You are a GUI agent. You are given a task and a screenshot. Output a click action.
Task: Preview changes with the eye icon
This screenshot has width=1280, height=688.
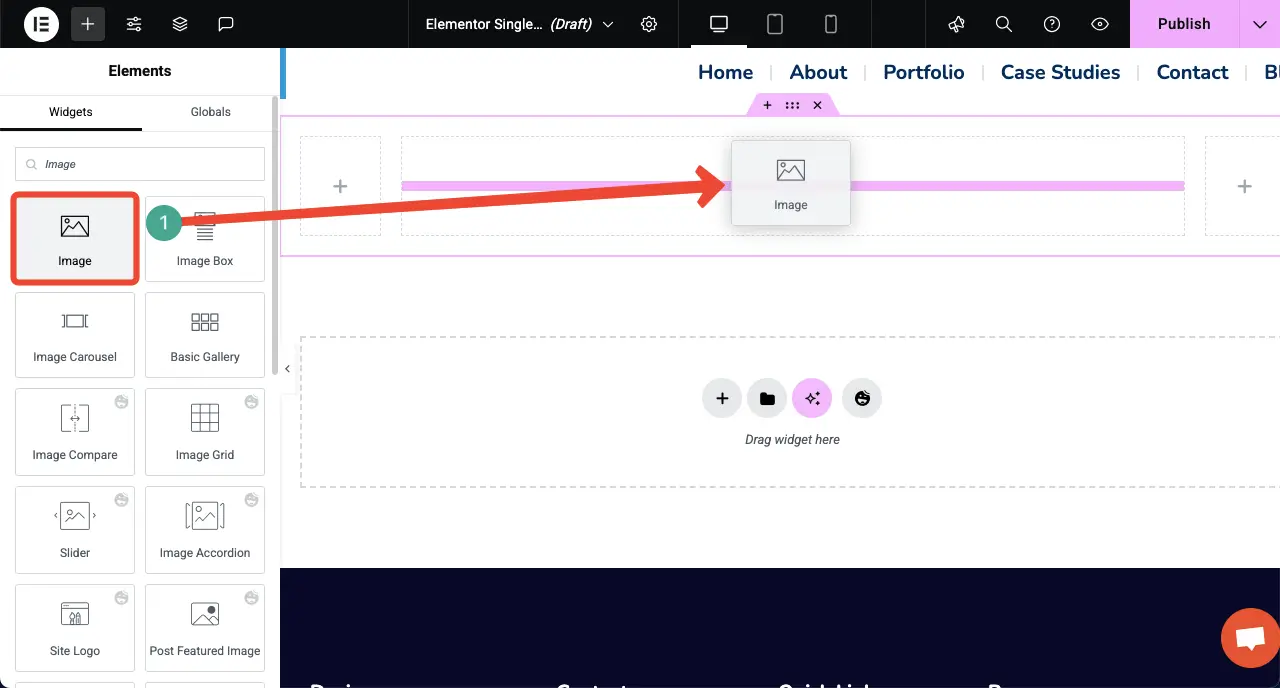[1100, 24]
